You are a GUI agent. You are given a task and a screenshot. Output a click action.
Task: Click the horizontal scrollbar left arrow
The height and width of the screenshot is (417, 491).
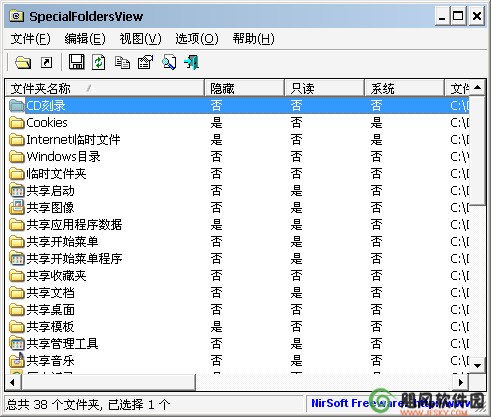[x=13, y=382]
